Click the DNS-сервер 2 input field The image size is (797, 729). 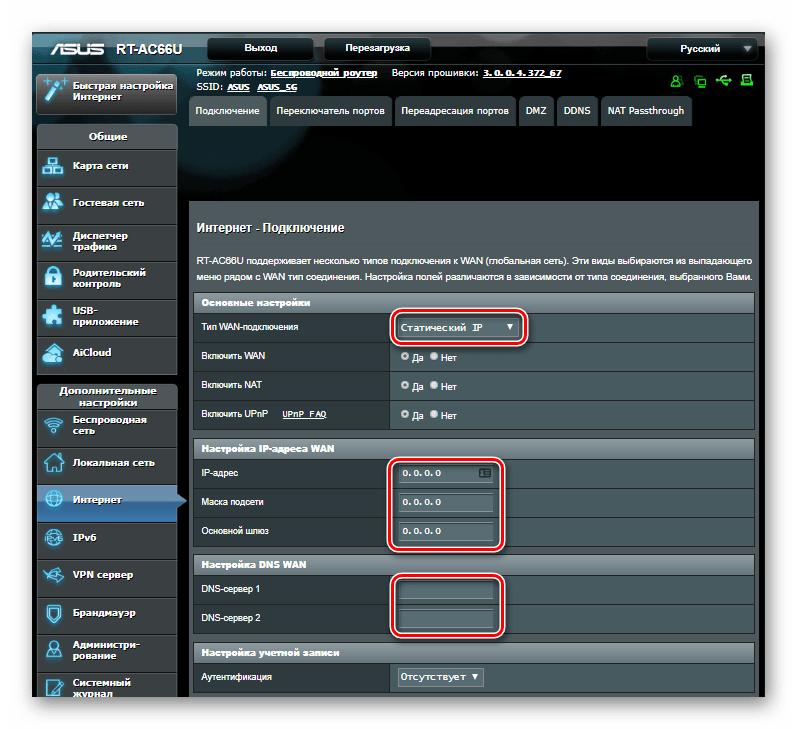click(x=446, y=619)
